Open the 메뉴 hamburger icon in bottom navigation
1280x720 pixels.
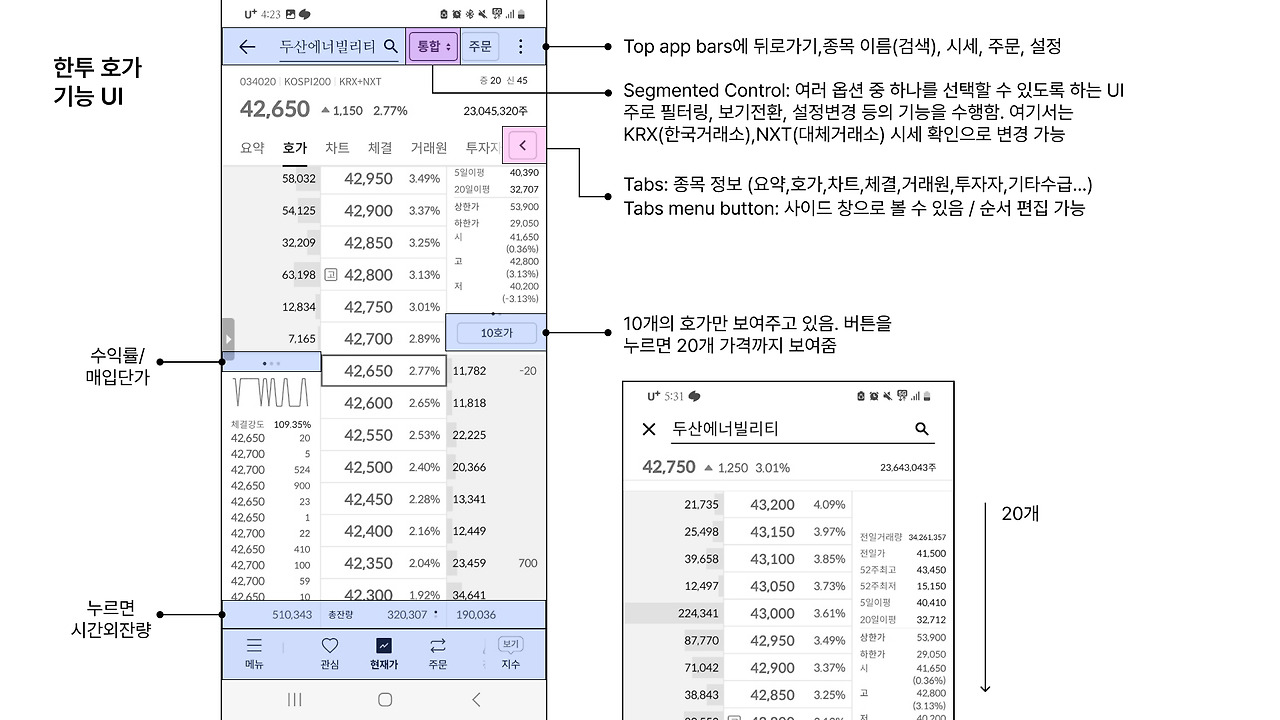tap(254, 646)
